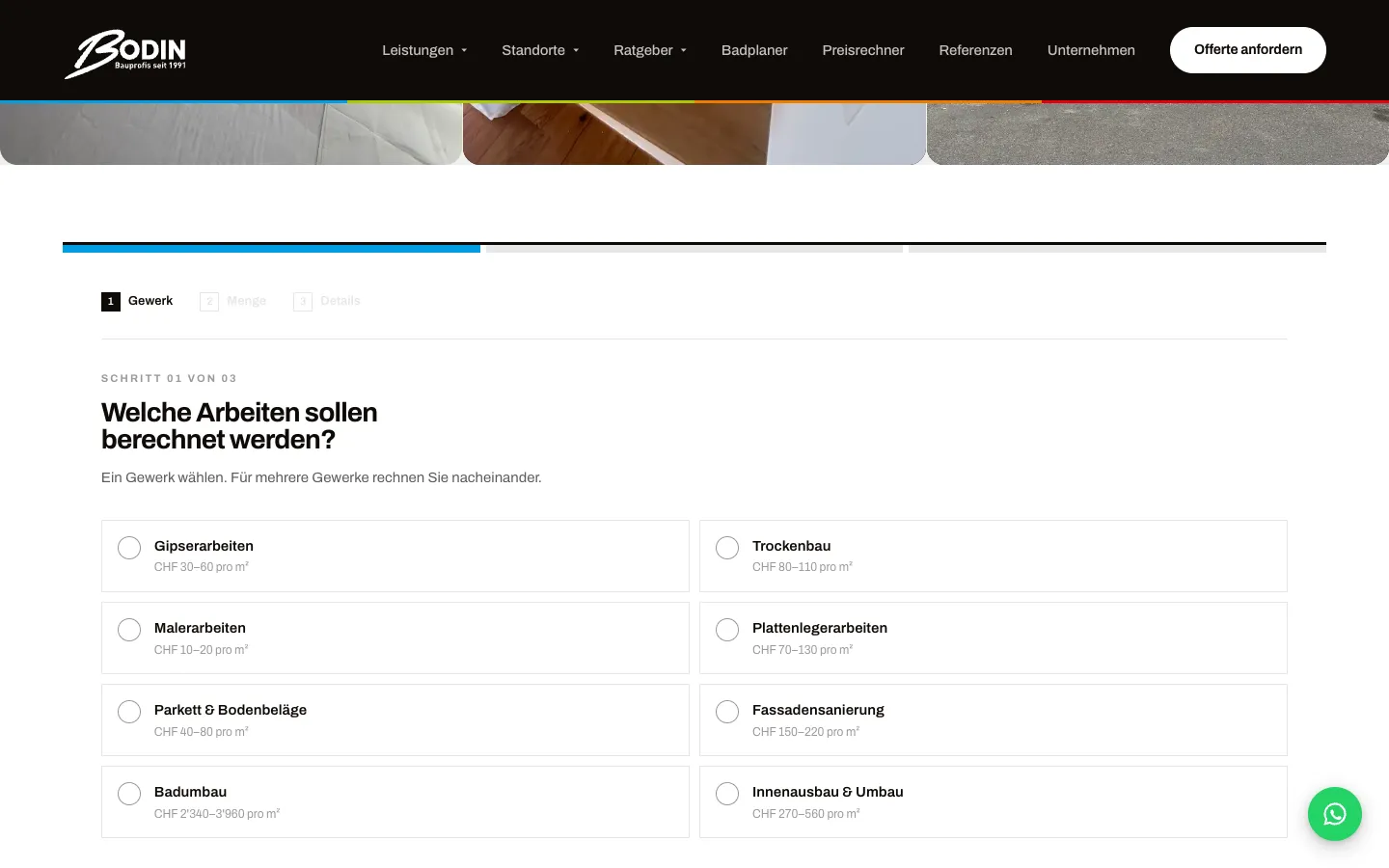Expand the Standorte dropdown menu
1389x868 pixels.
[540, 50]
